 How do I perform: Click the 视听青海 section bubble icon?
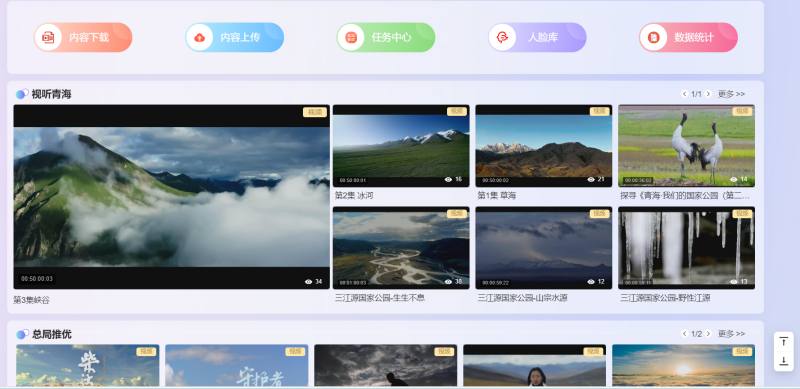click(22, 94)
